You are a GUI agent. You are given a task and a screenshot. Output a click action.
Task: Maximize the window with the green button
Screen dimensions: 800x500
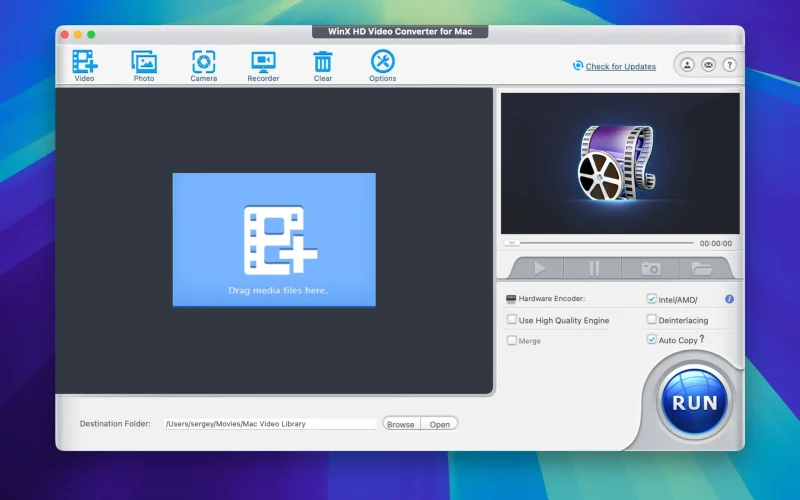pos(91,35)
